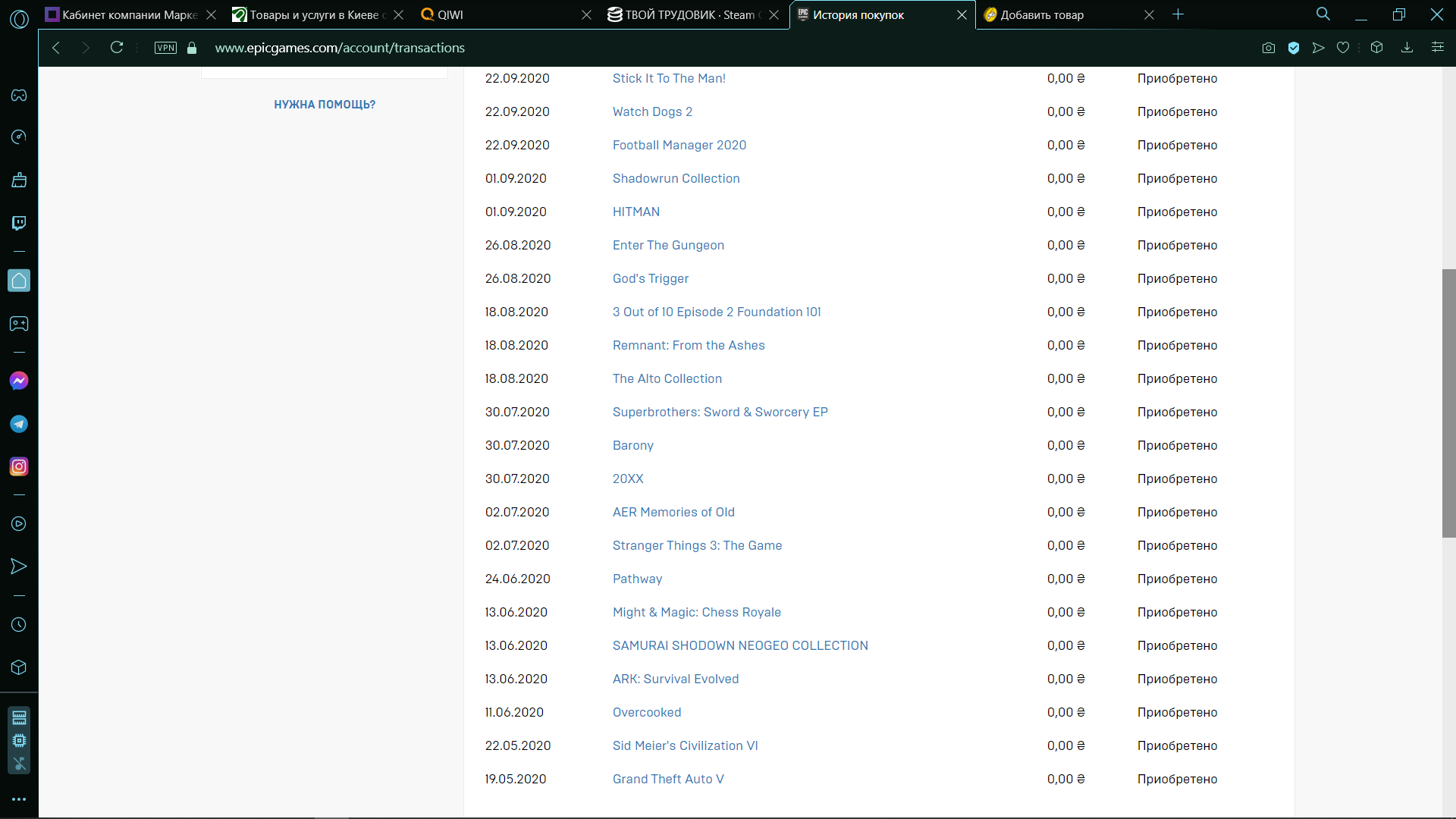Image resolution: width=1456 pixels, height=819 pixels.
Task: Open sidebar three-dots settings menu
Action: (x=19, y=799)
